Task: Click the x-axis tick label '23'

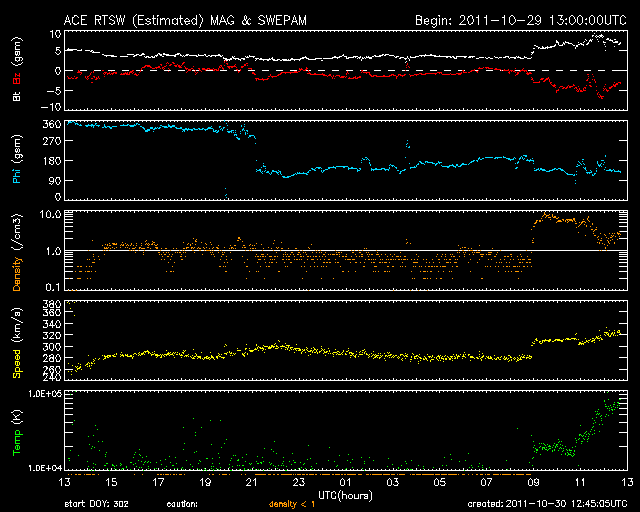Action: 298,482
